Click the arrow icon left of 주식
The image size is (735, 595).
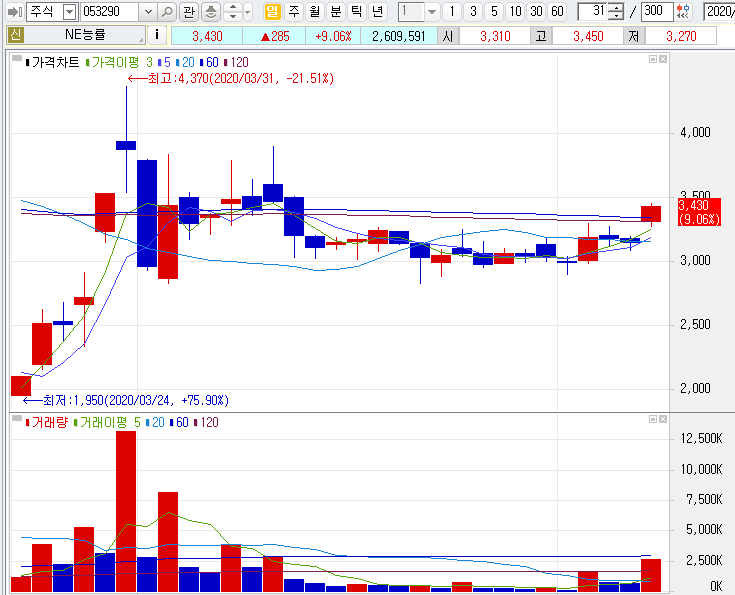point(14,11)
